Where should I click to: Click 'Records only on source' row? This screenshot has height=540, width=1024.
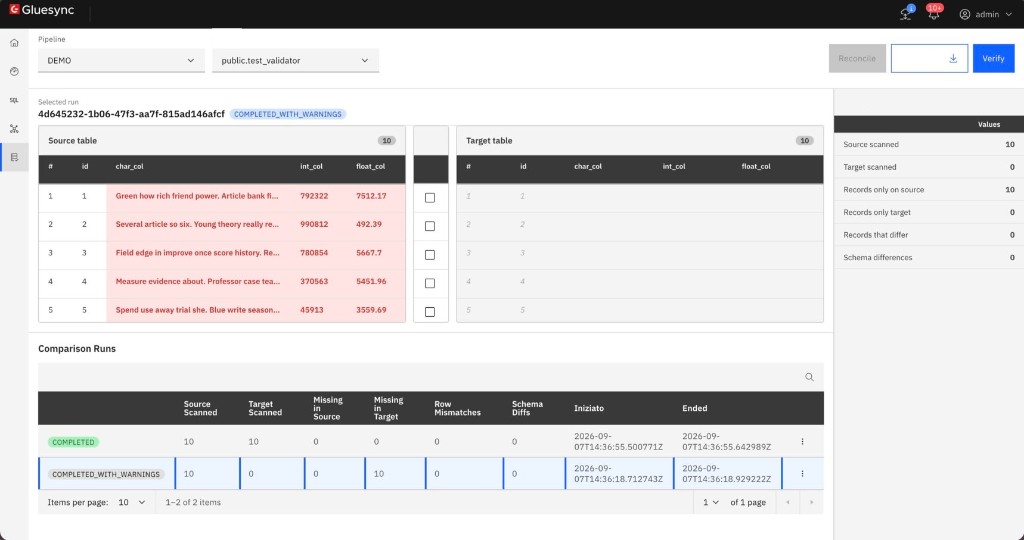pos(929,190)
